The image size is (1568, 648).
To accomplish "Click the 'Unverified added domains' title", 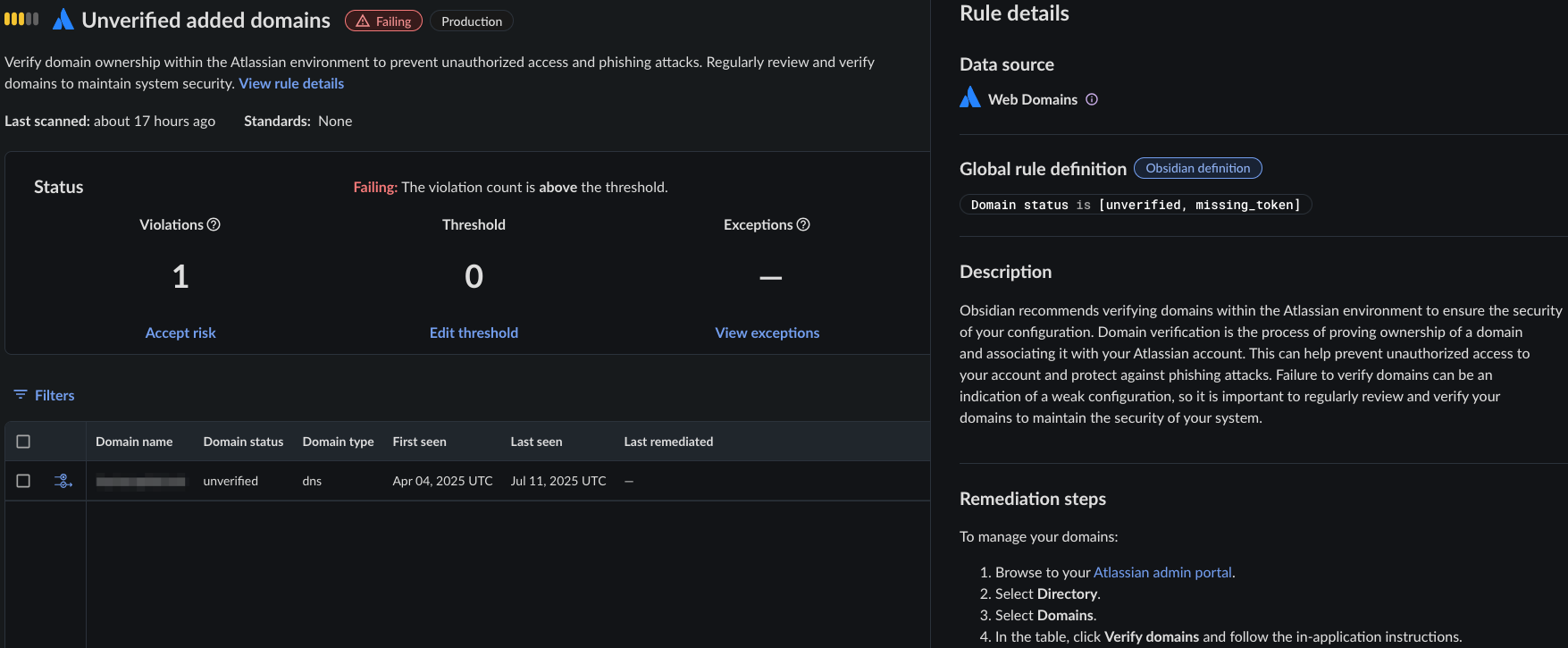I will [x=206, y=20].
